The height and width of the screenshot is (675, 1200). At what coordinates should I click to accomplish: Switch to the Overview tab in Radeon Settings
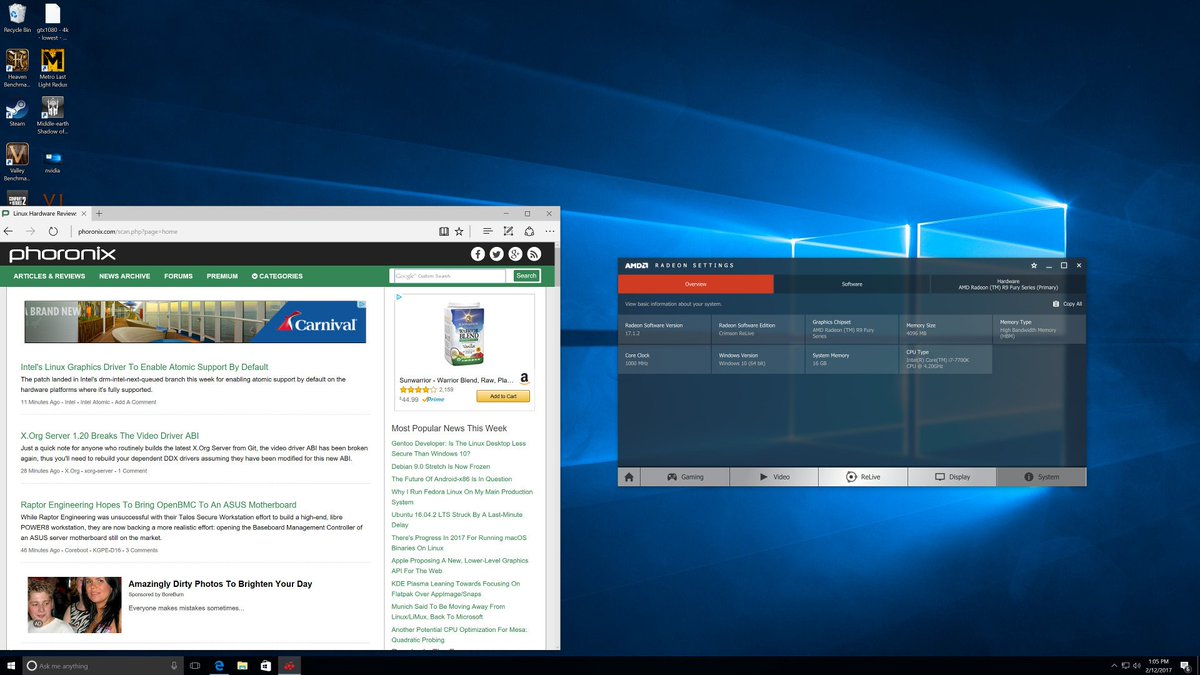point(696,284)
